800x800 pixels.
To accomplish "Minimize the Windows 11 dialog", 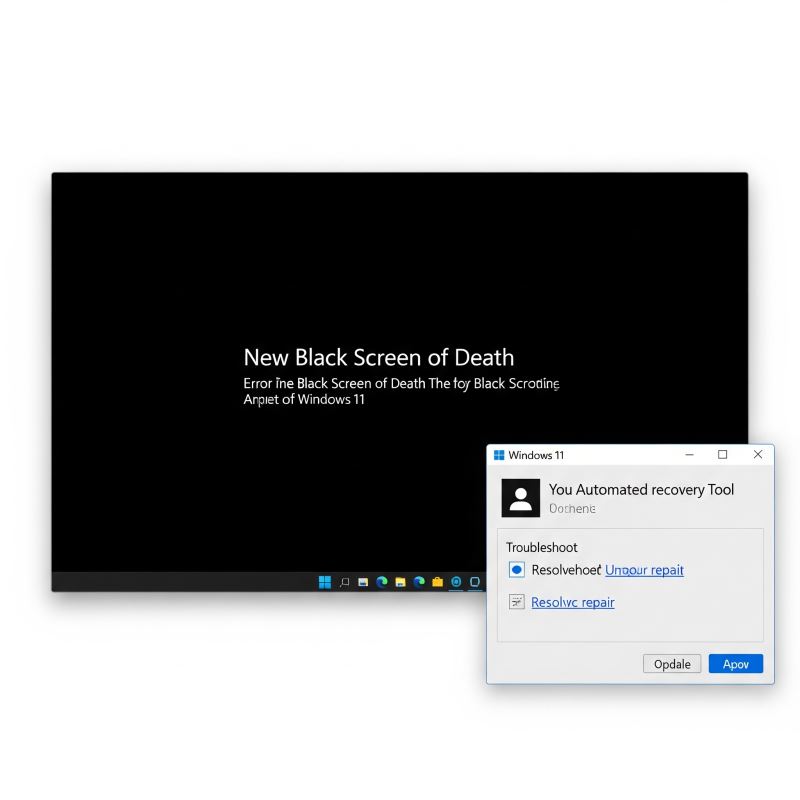I will 690,455.
